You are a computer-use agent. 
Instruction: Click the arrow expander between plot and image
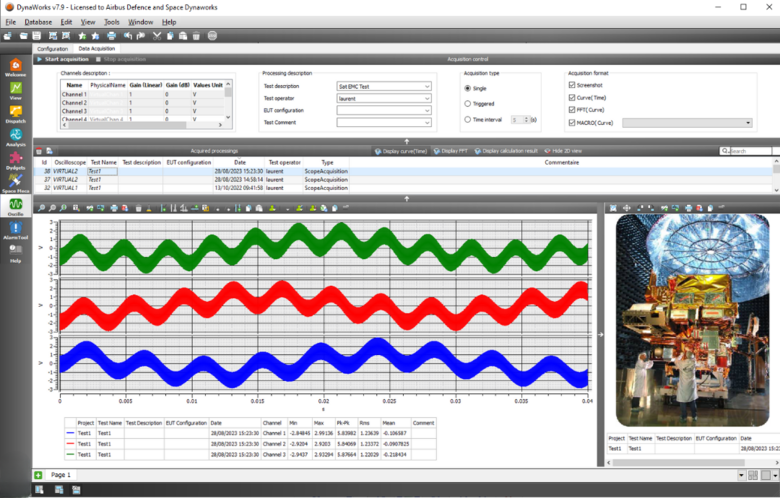coord(600,334)
